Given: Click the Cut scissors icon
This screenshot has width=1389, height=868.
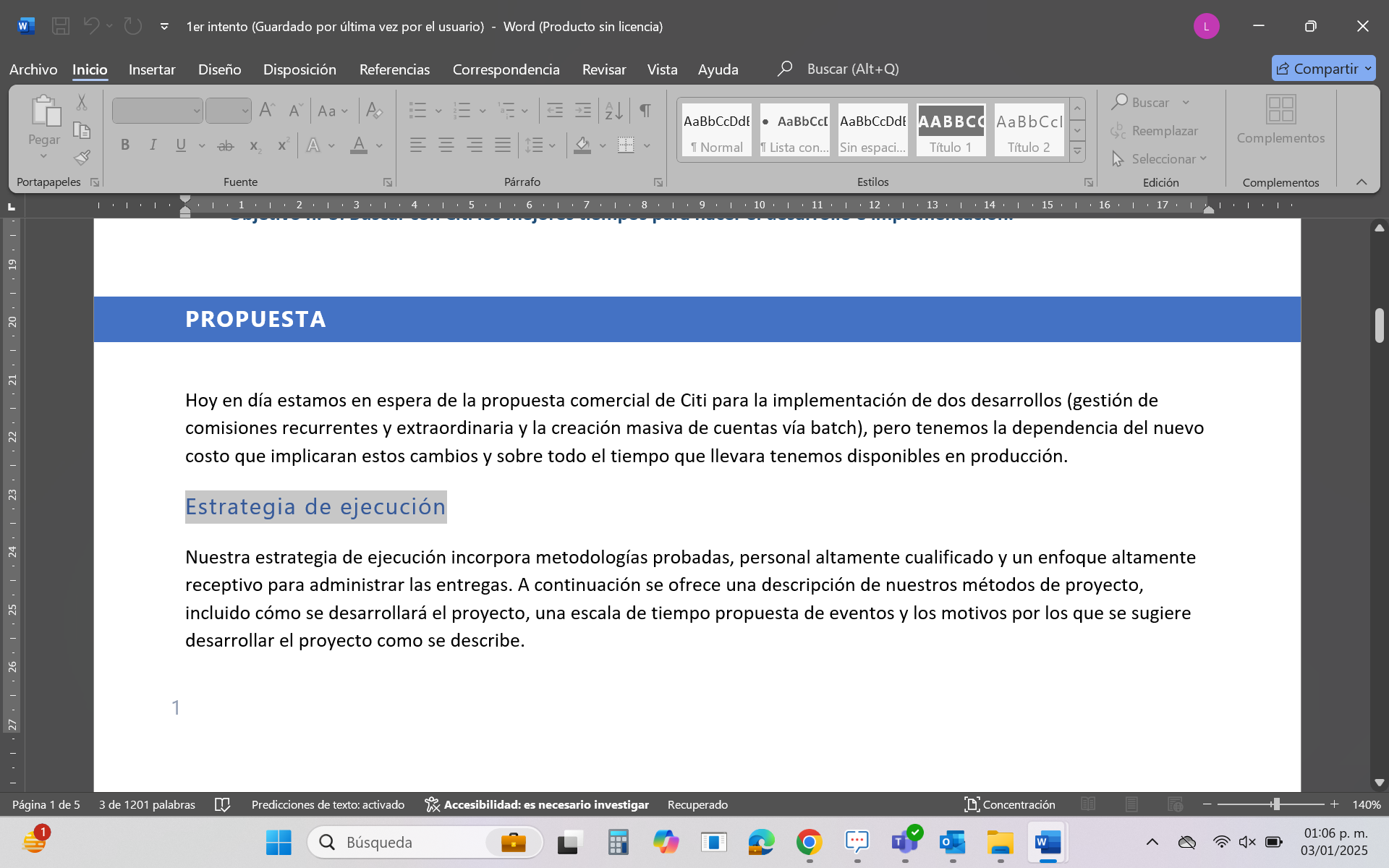Looking at the screenshot, I should tap(82, 103).
